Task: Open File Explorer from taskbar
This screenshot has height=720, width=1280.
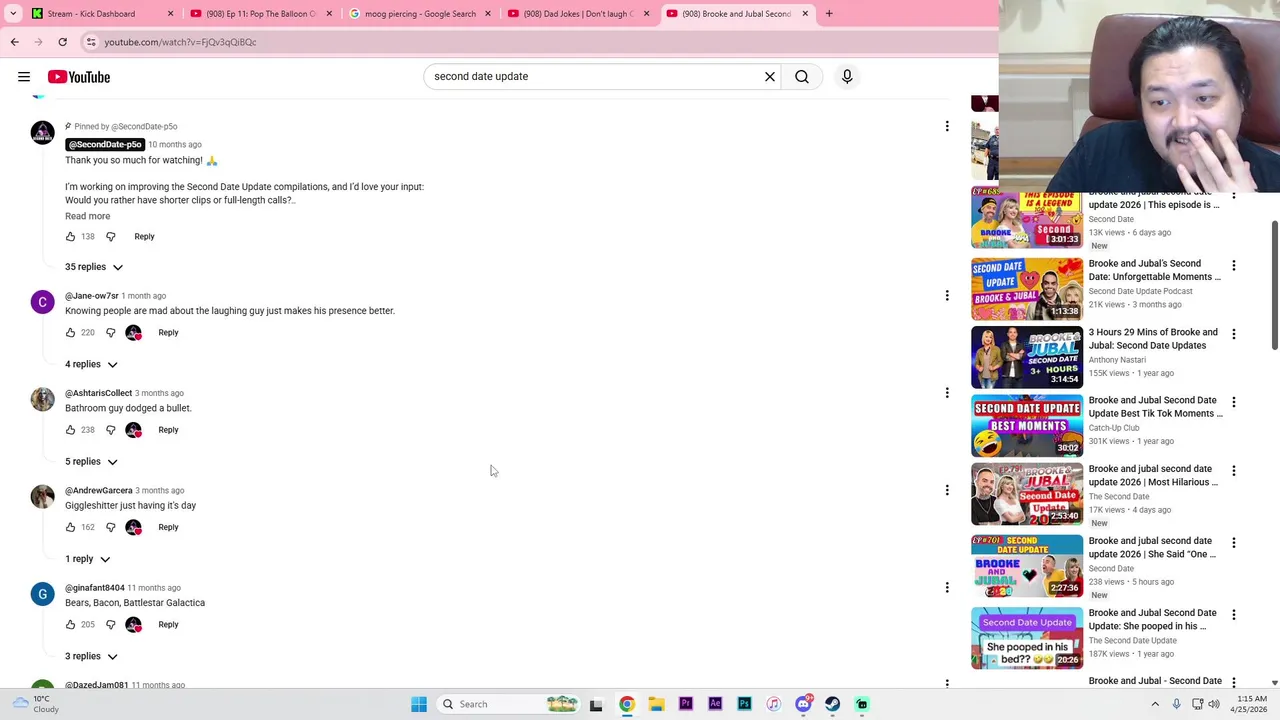Action: pos(656,704)
